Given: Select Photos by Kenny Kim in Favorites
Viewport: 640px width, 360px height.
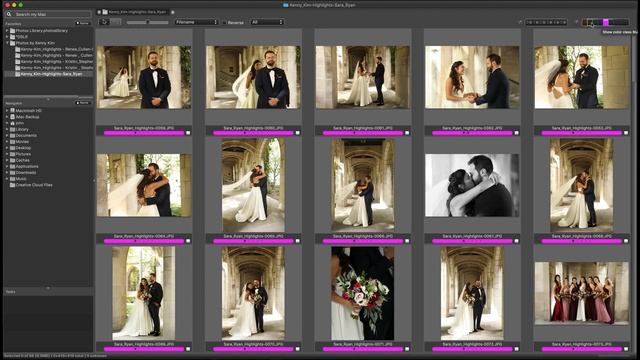Looking at the screenshot, I should point(35,43).
